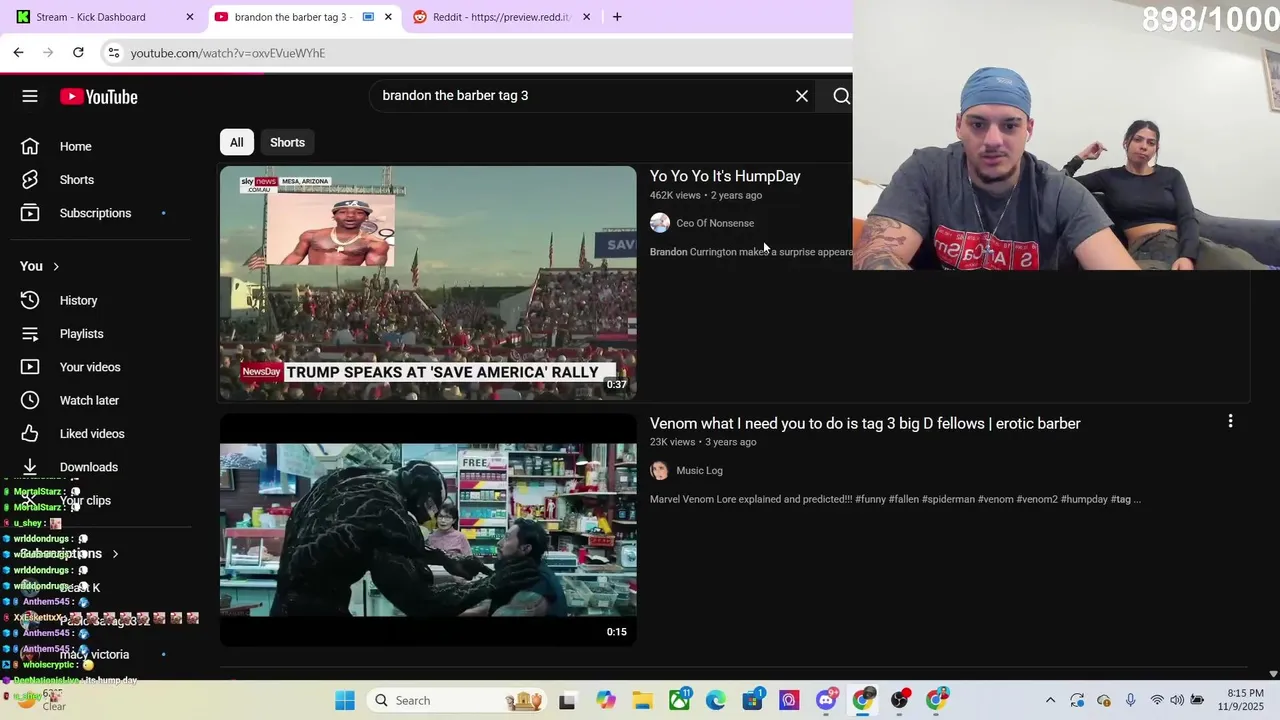Click the magnifier search button
Viewport: 1280px width, 720px height.
point(841,96)
